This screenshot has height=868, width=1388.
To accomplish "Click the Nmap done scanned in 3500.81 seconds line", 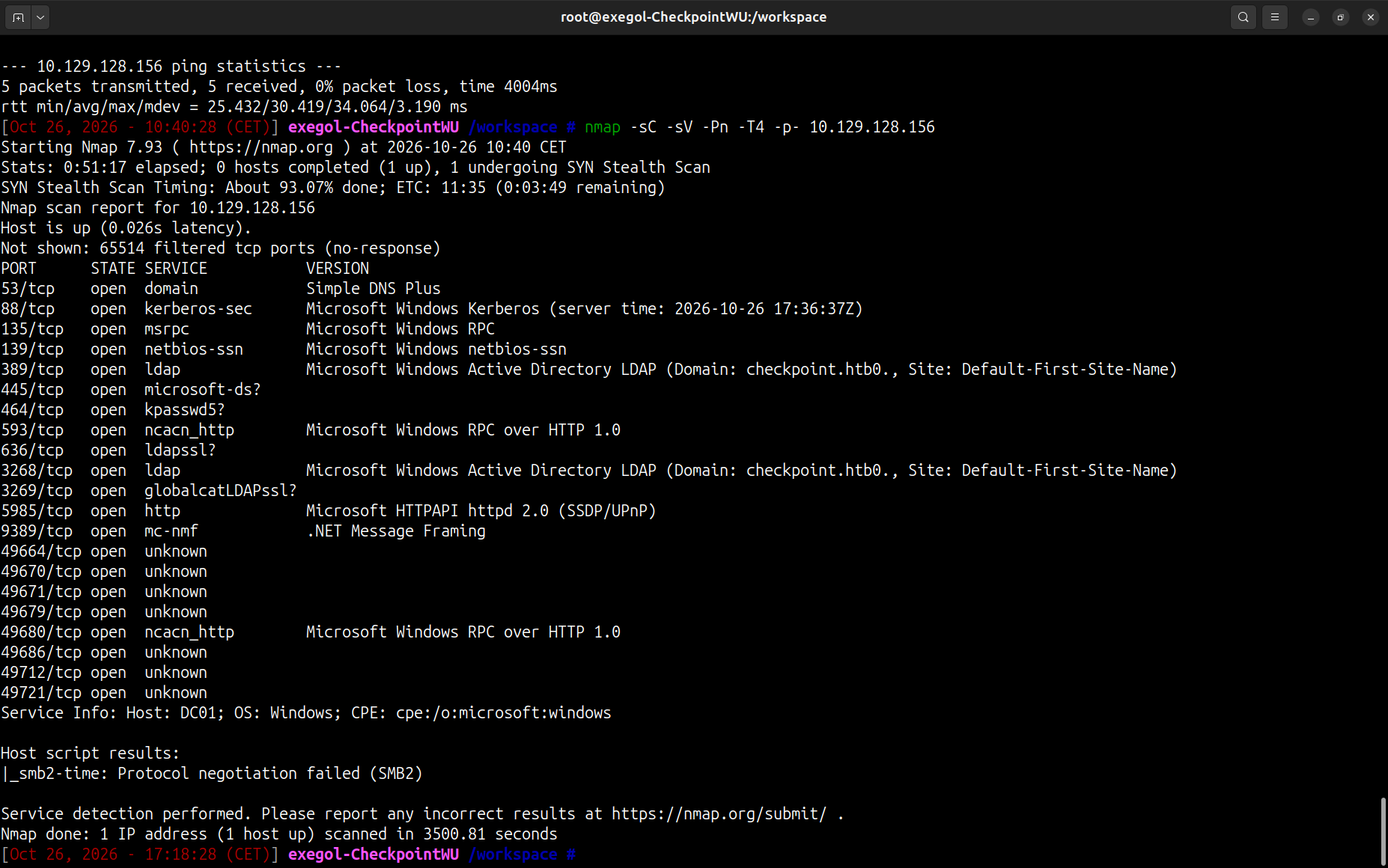I will (279, 834).
